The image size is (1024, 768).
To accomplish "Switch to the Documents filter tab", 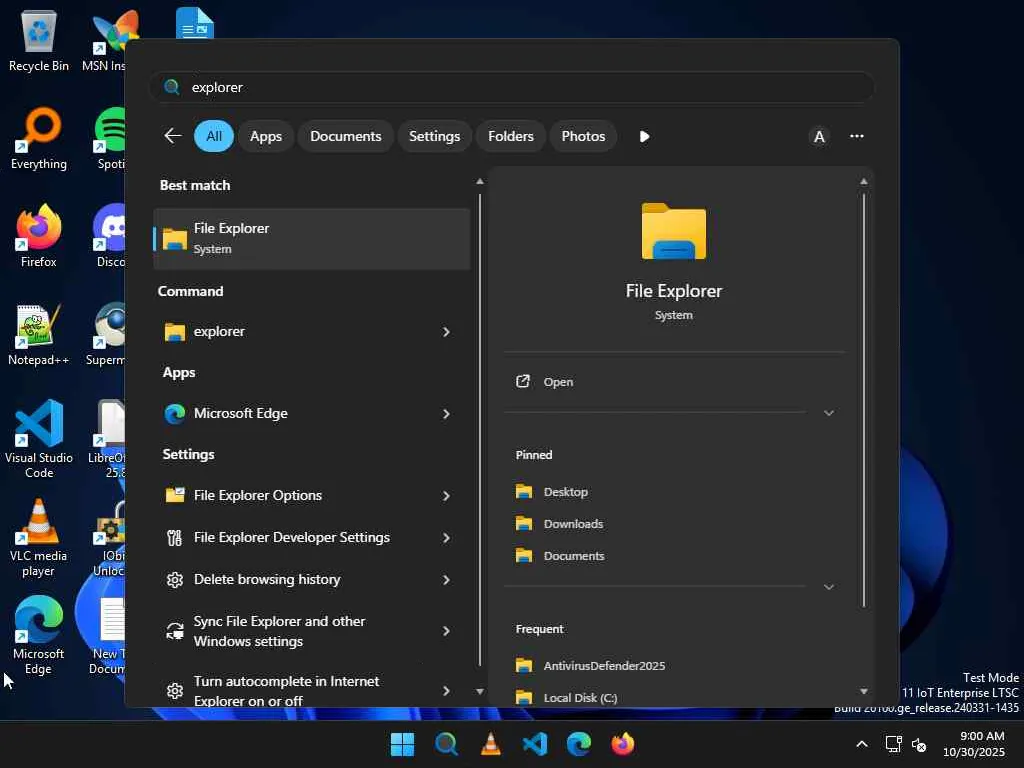I will (x=345, y=136).
